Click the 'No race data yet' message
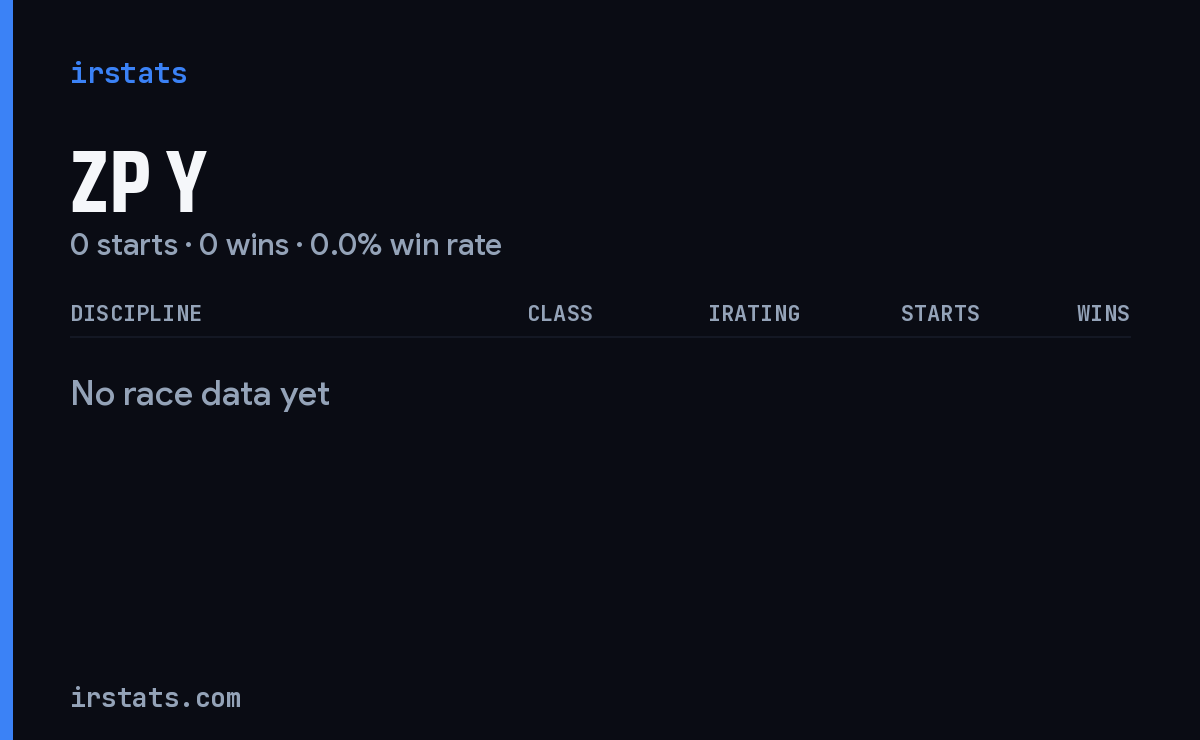 click(x=200, y=394)
